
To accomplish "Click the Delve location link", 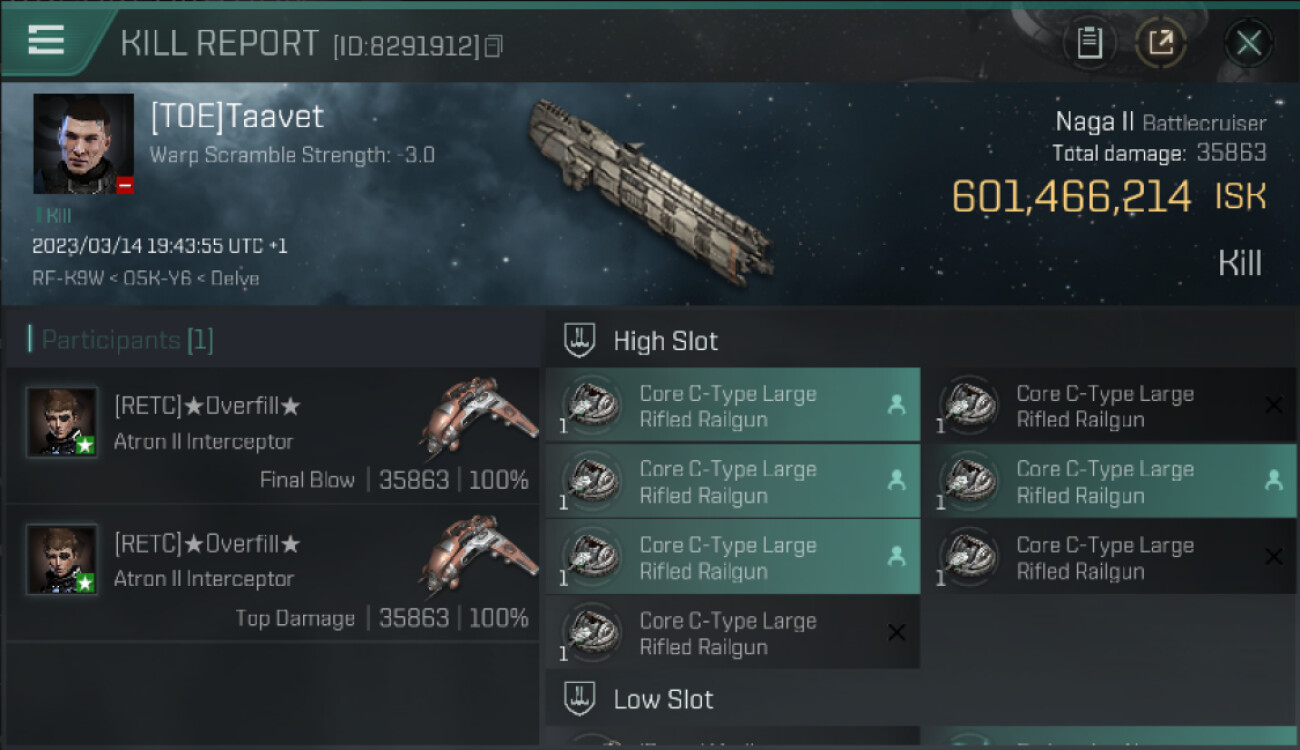I will point(237,279).
